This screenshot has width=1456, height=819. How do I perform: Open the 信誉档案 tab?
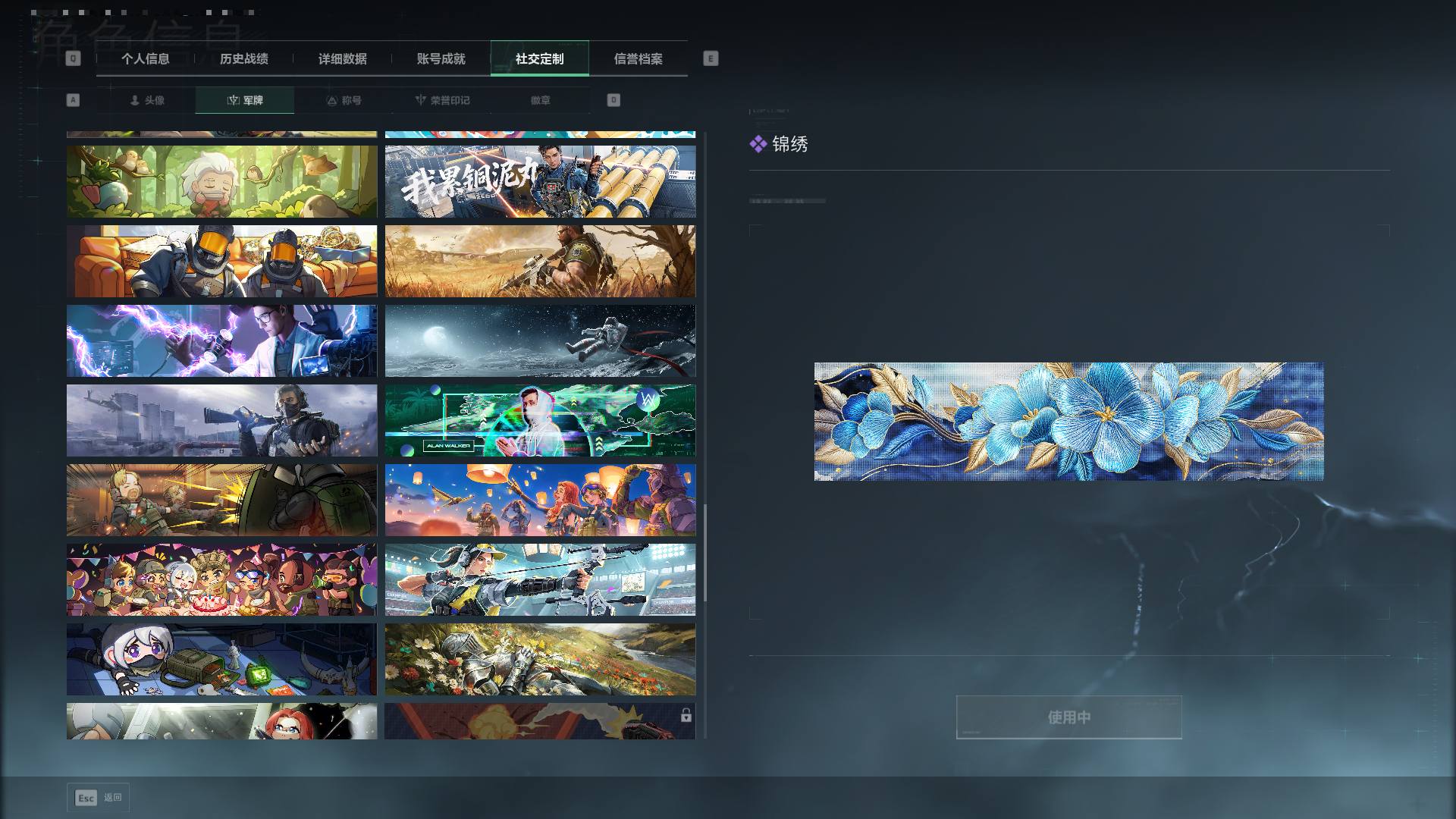(x=638, y=58)
